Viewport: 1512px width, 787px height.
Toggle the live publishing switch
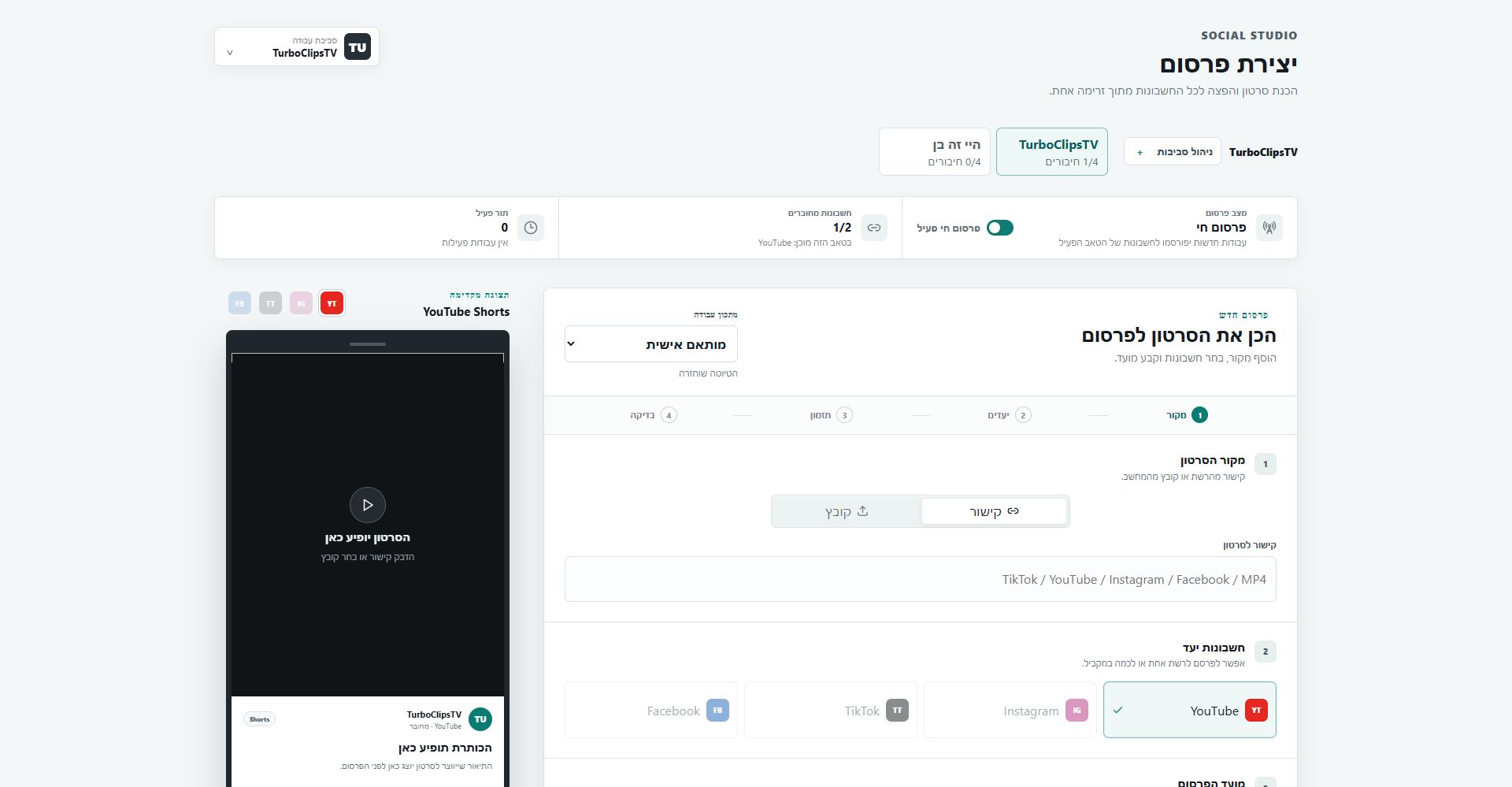coord(1000,228)
